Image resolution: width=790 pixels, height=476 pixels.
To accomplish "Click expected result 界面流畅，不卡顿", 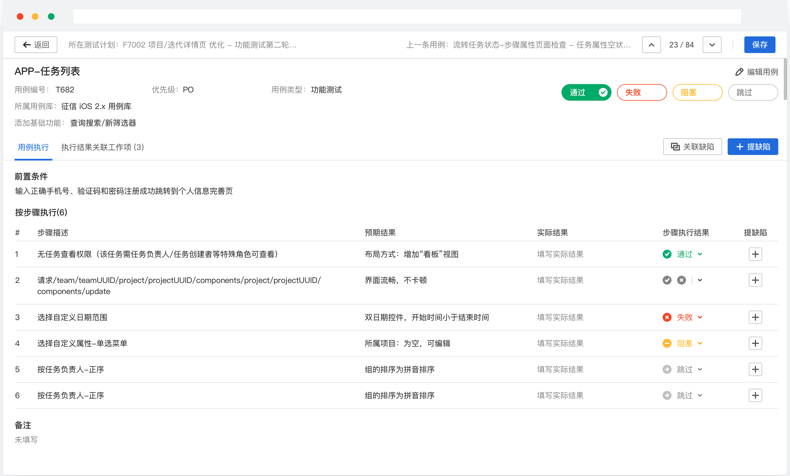I will pos(396,280).
